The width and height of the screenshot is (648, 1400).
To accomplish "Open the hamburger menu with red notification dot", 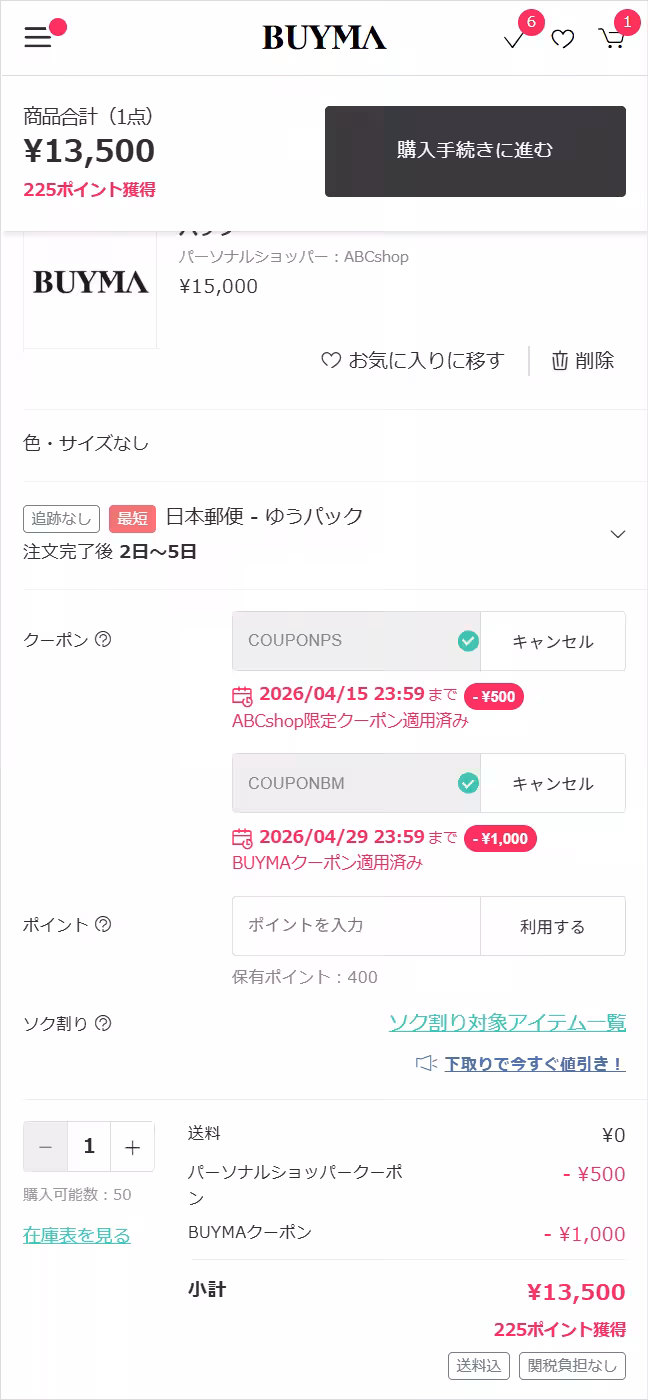I will tap(38, 38).
